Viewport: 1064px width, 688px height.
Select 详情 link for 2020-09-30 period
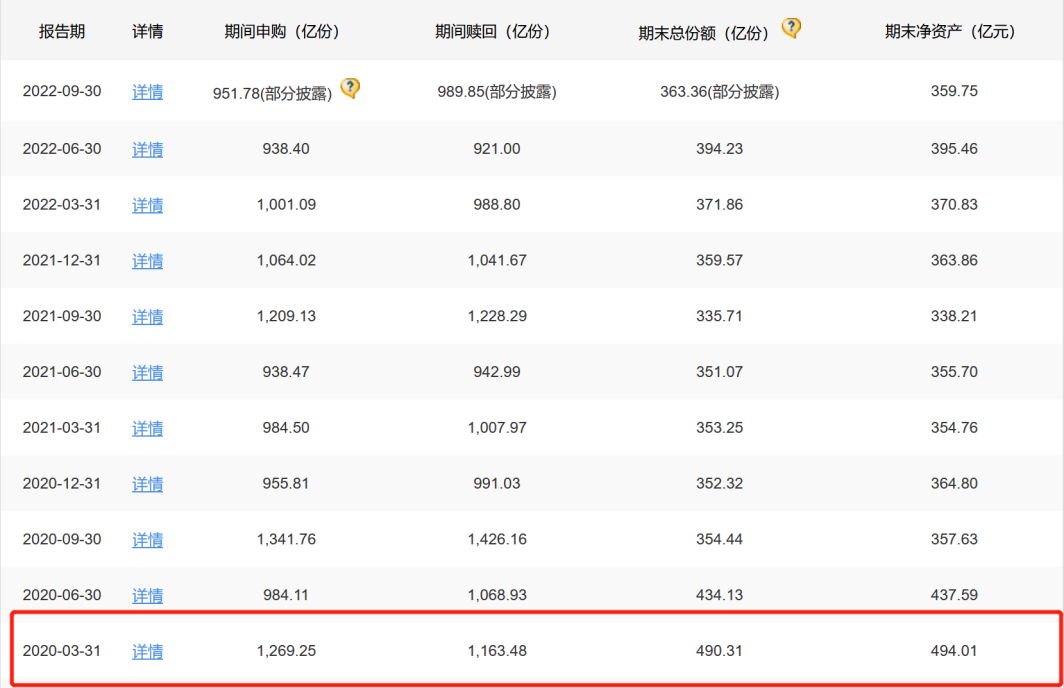coord(147,540)
